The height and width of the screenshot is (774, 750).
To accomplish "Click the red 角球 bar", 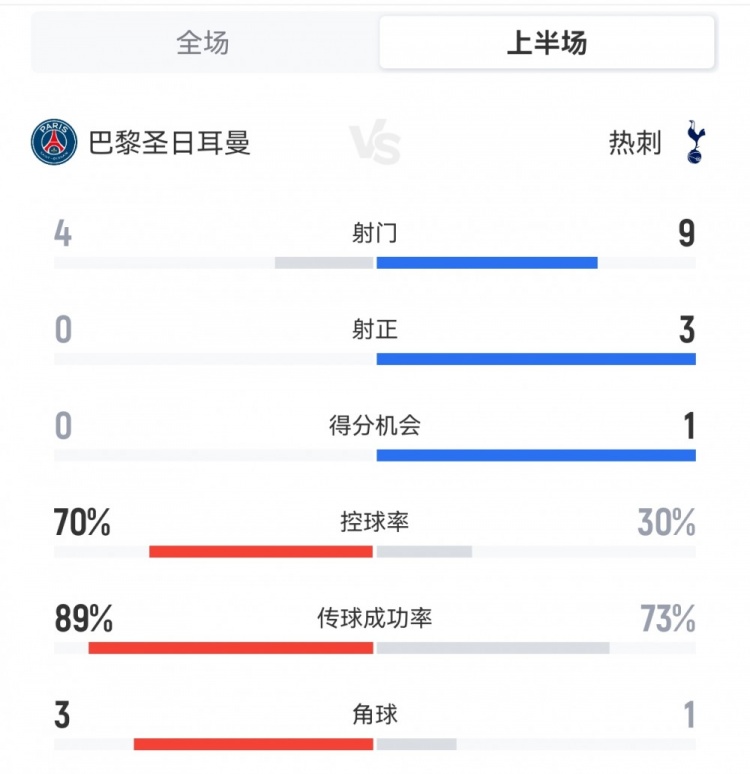I will [x=253, y=743].
